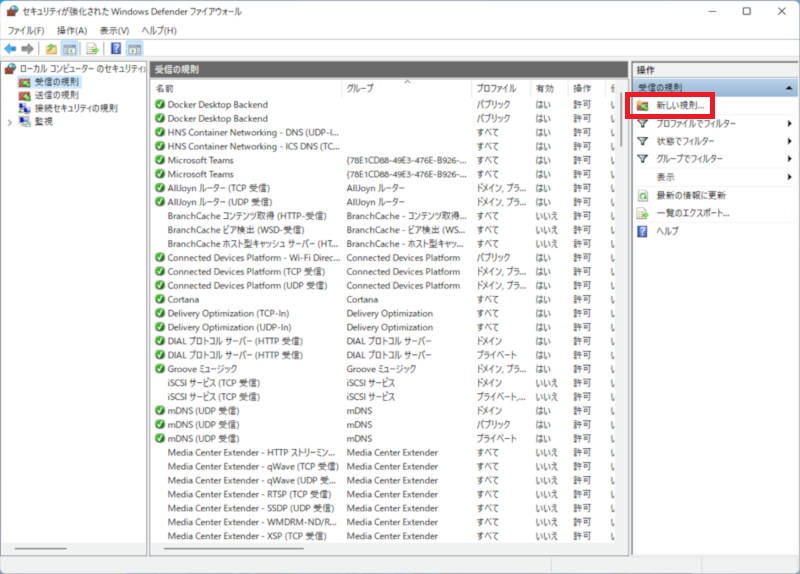Sort by the 操作 column header
Screen dimensions: 800x574
[x=587, y=88]
